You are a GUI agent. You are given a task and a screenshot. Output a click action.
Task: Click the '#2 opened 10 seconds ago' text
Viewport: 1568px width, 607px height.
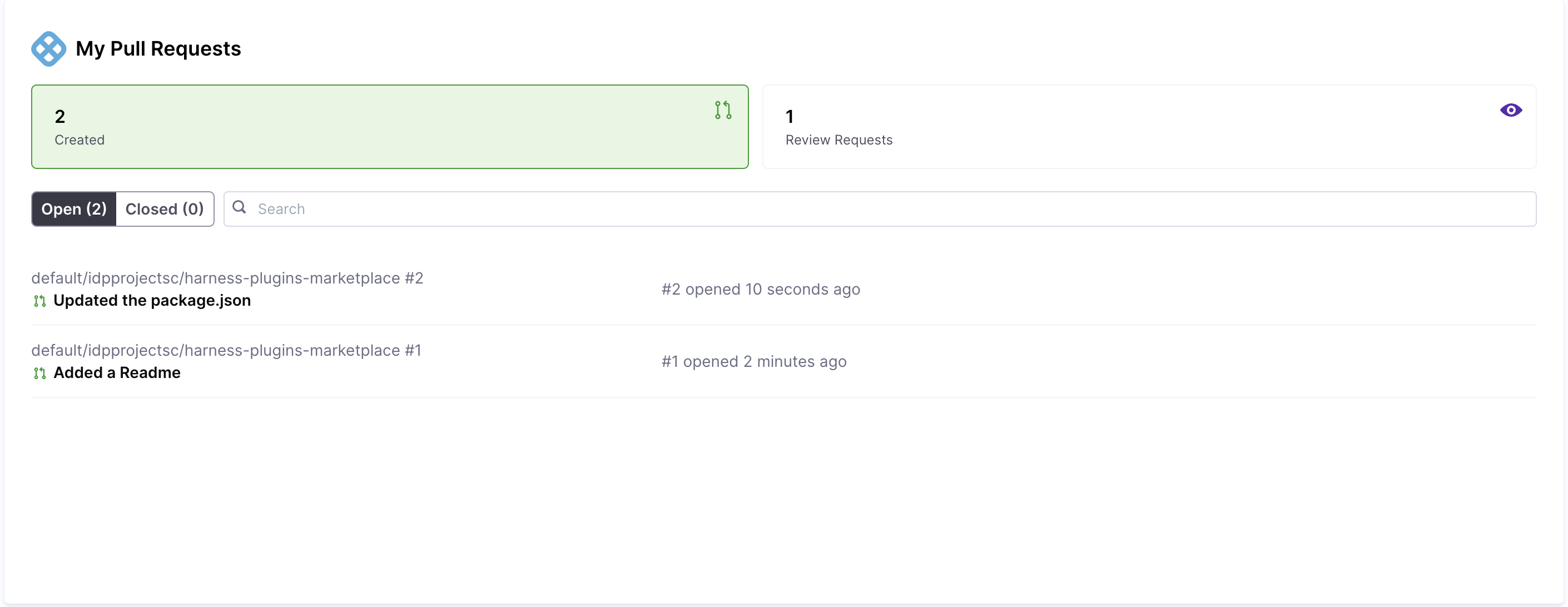[760, 290]
